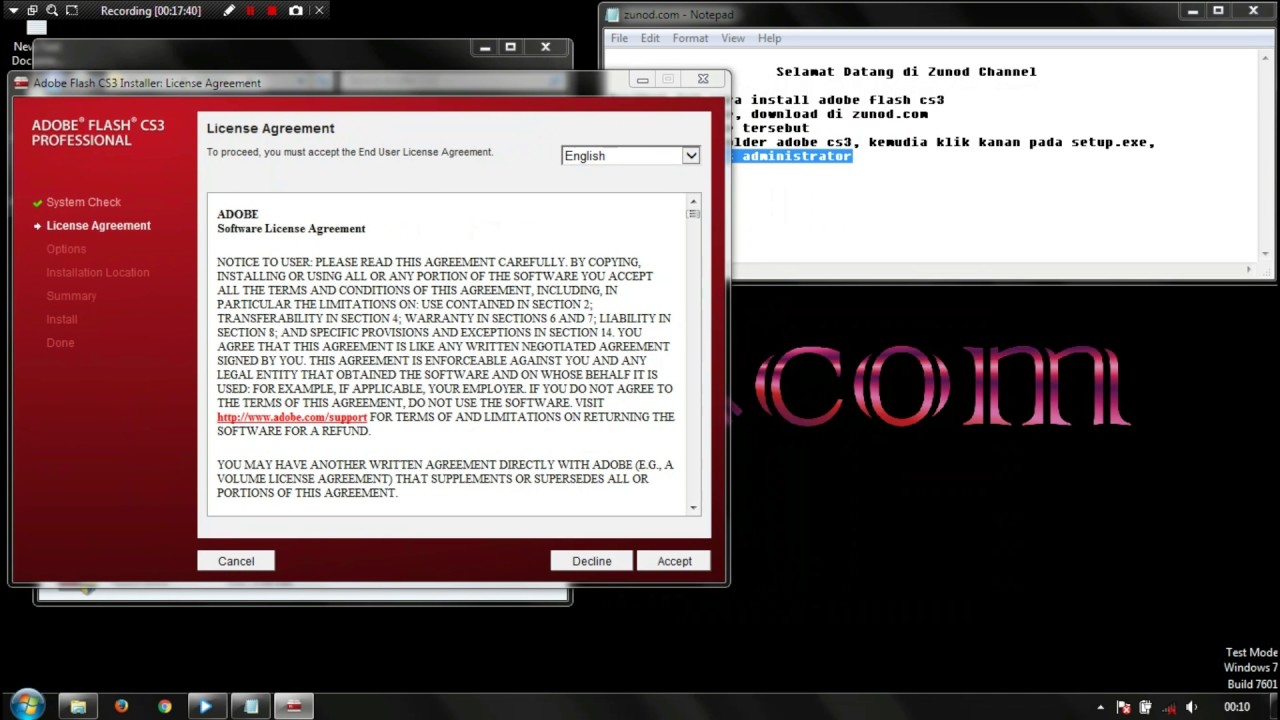1280x720 pixels.
Task: Open the media player taskbar icon
Action: point(207,706)
